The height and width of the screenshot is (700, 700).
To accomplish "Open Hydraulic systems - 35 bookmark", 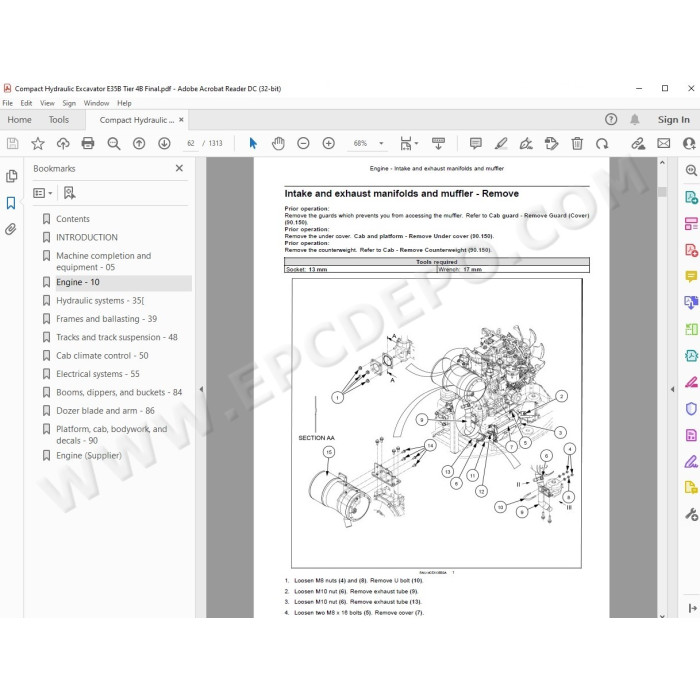I will tap(100, 300).
